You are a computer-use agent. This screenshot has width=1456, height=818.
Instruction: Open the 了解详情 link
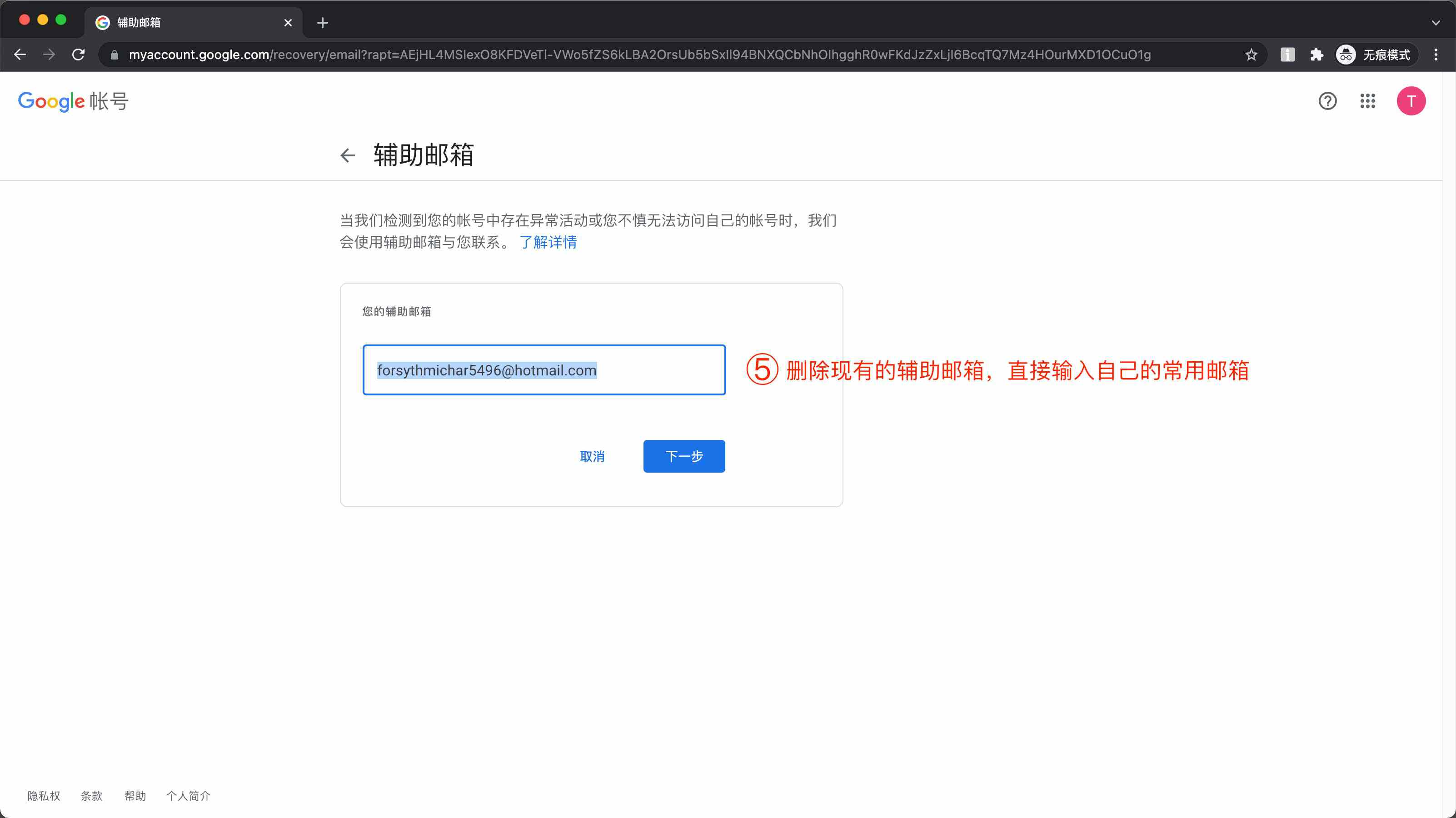548,242
